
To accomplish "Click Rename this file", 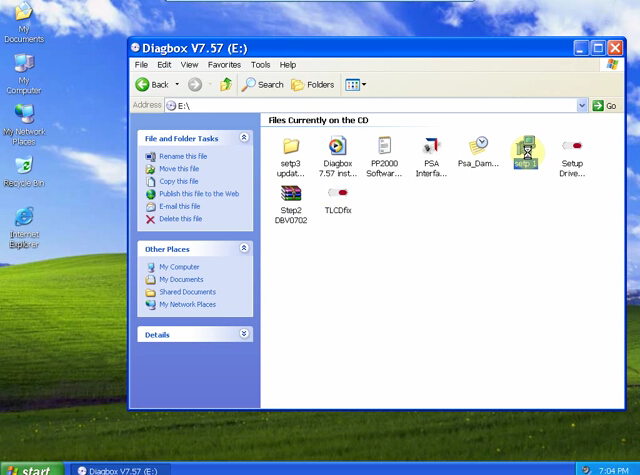I will (183, 156).
